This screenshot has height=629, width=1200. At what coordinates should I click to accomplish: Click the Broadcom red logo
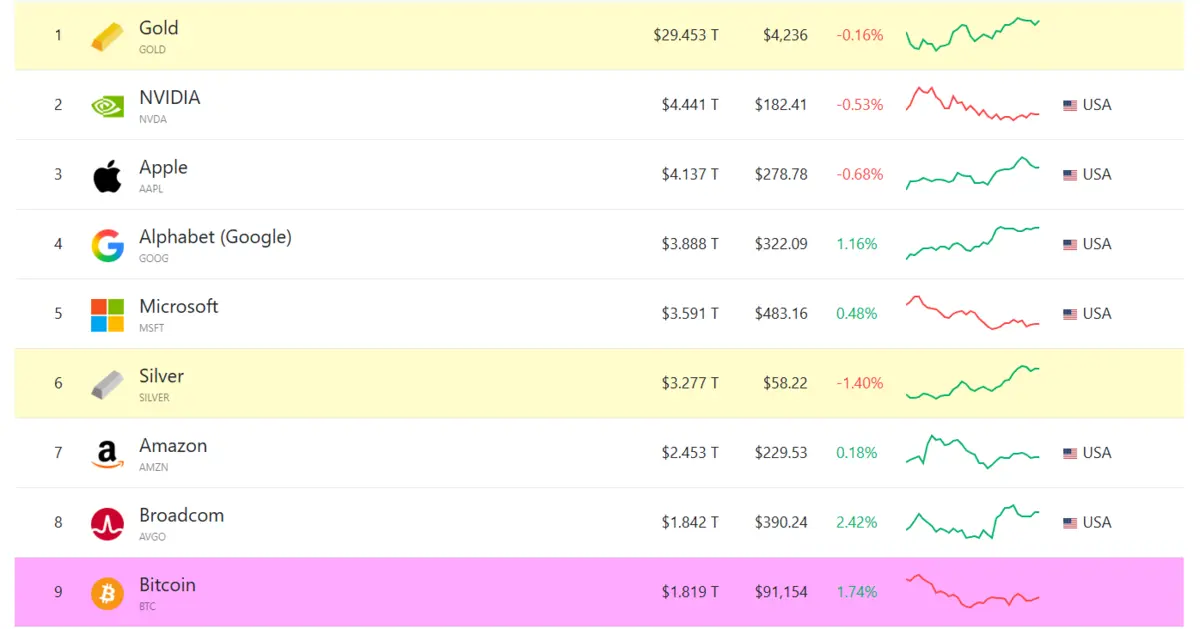(x=108, y=522)
